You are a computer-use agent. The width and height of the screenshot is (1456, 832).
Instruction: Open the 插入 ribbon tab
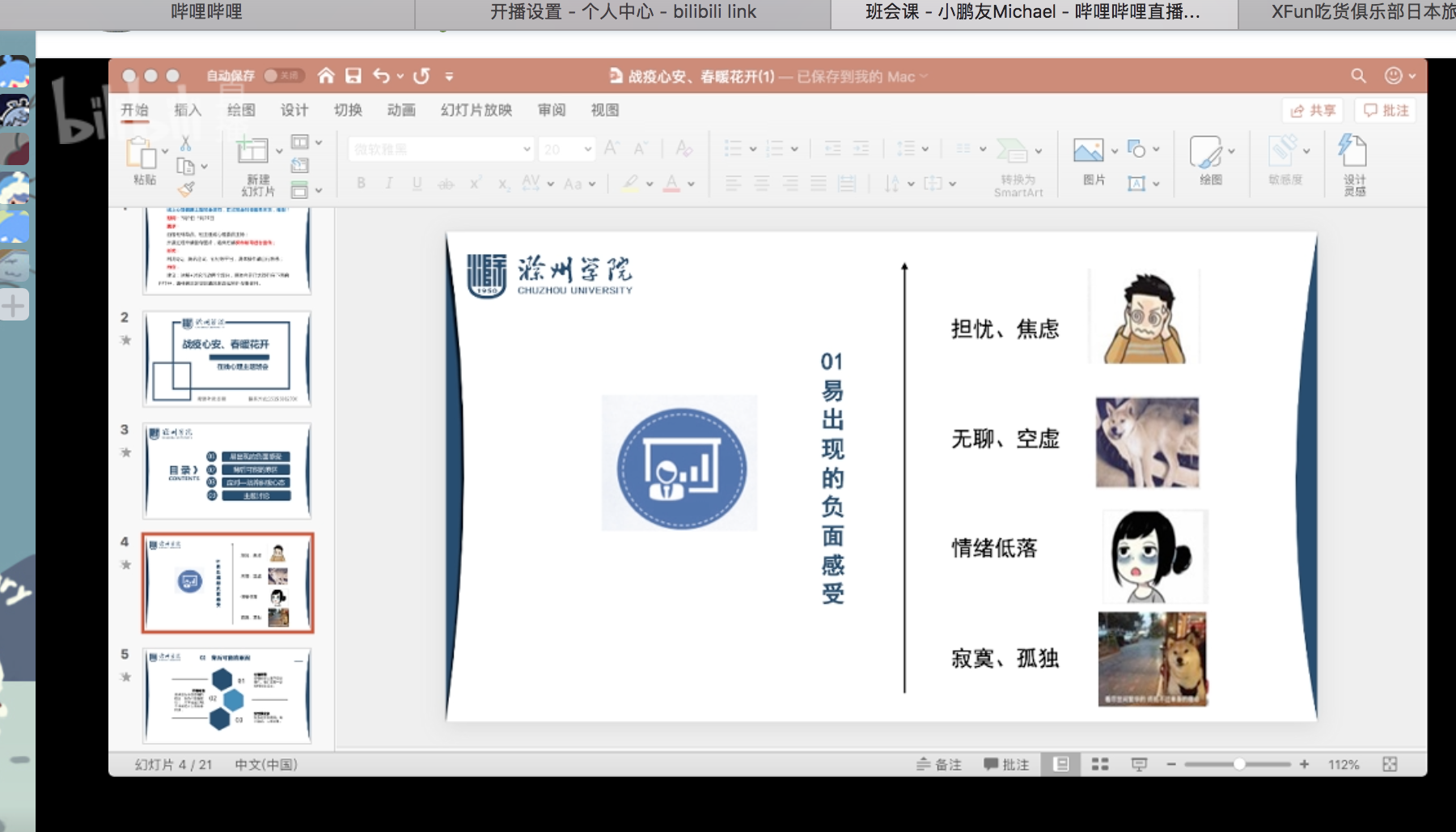pos(188,110)
